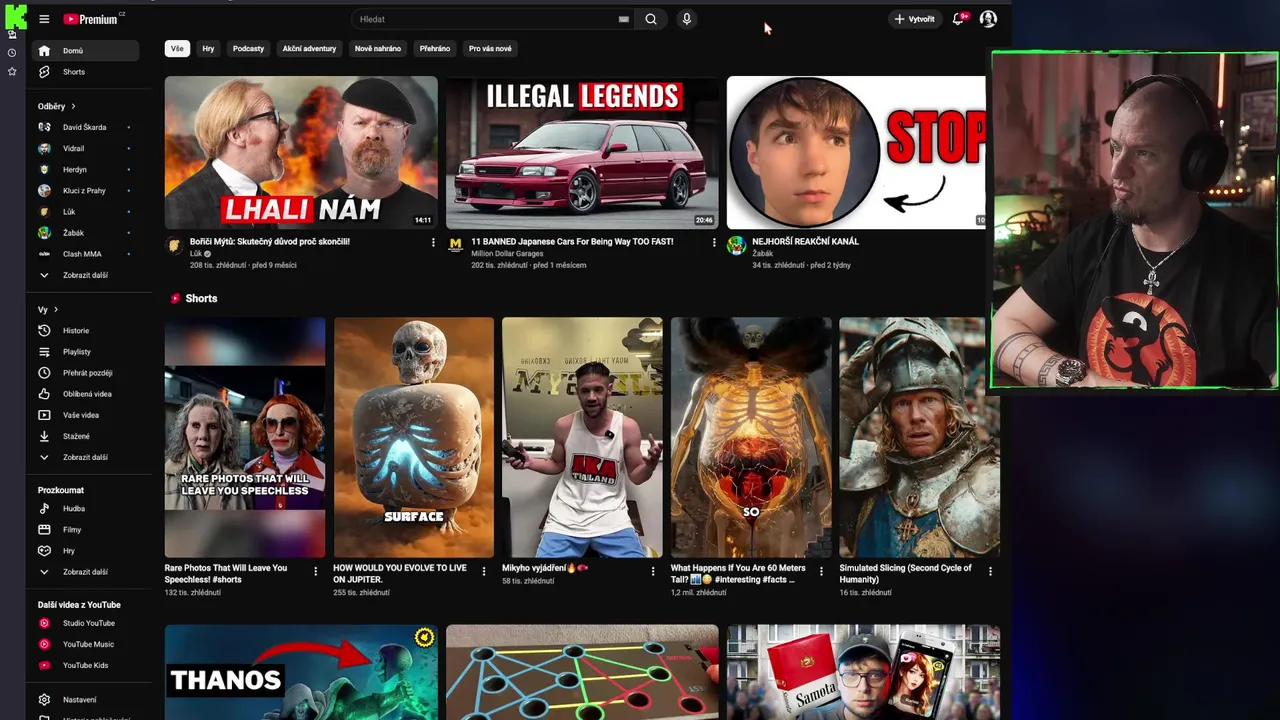Open Oblíbená videa
The width and height of the screenshot is (1280, 720).
[x=84, y=394]
